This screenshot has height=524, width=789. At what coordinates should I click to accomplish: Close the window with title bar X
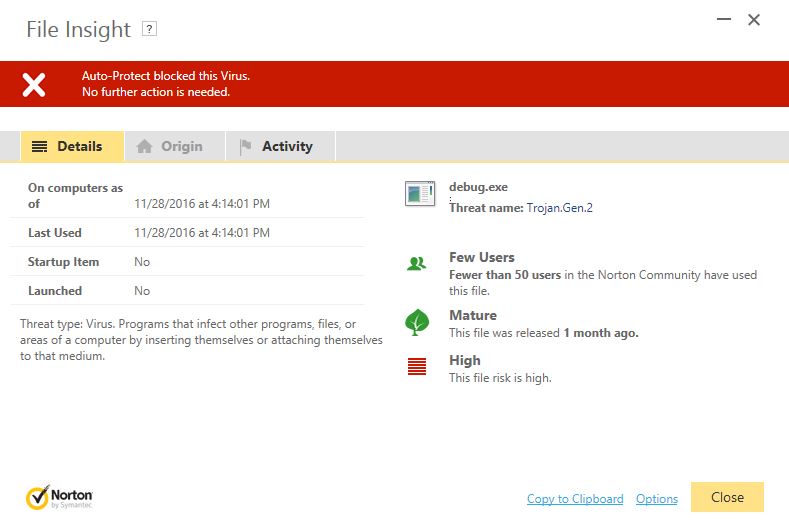pos(755,20)
